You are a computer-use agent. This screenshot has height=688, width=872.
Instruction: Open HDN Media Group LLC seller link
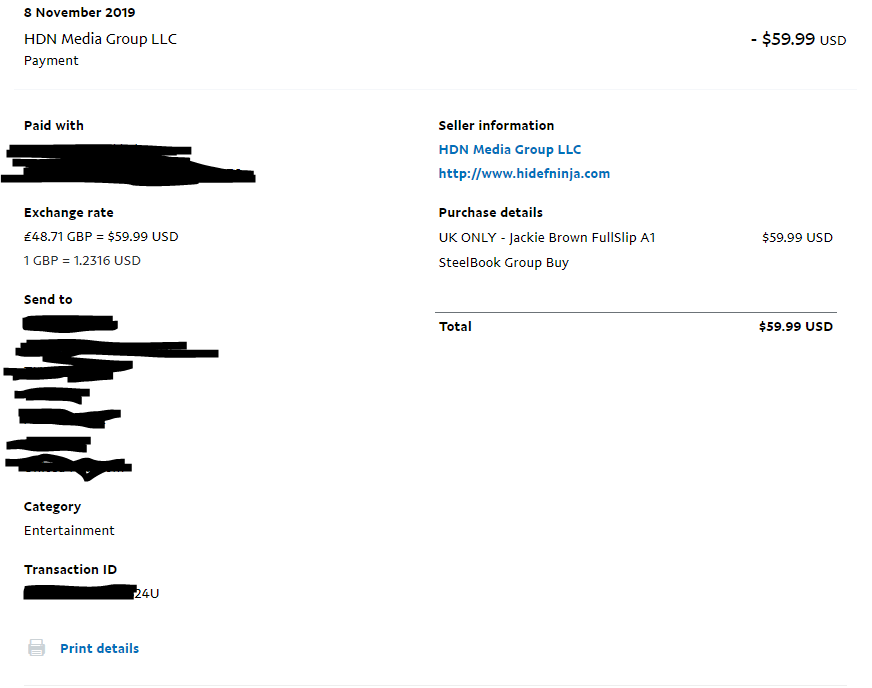[x=509, y=150]
